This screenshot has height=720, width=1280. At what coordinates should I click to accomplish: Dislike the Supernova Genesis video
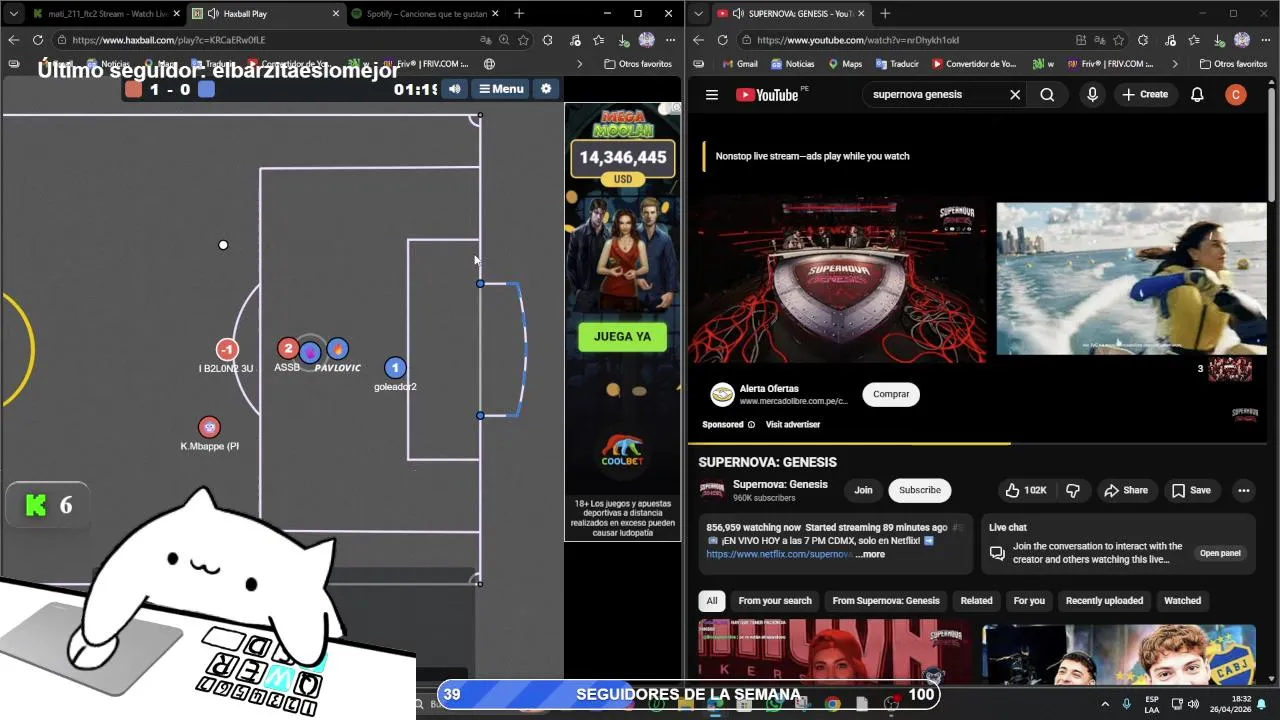(x=1073, y=490)
